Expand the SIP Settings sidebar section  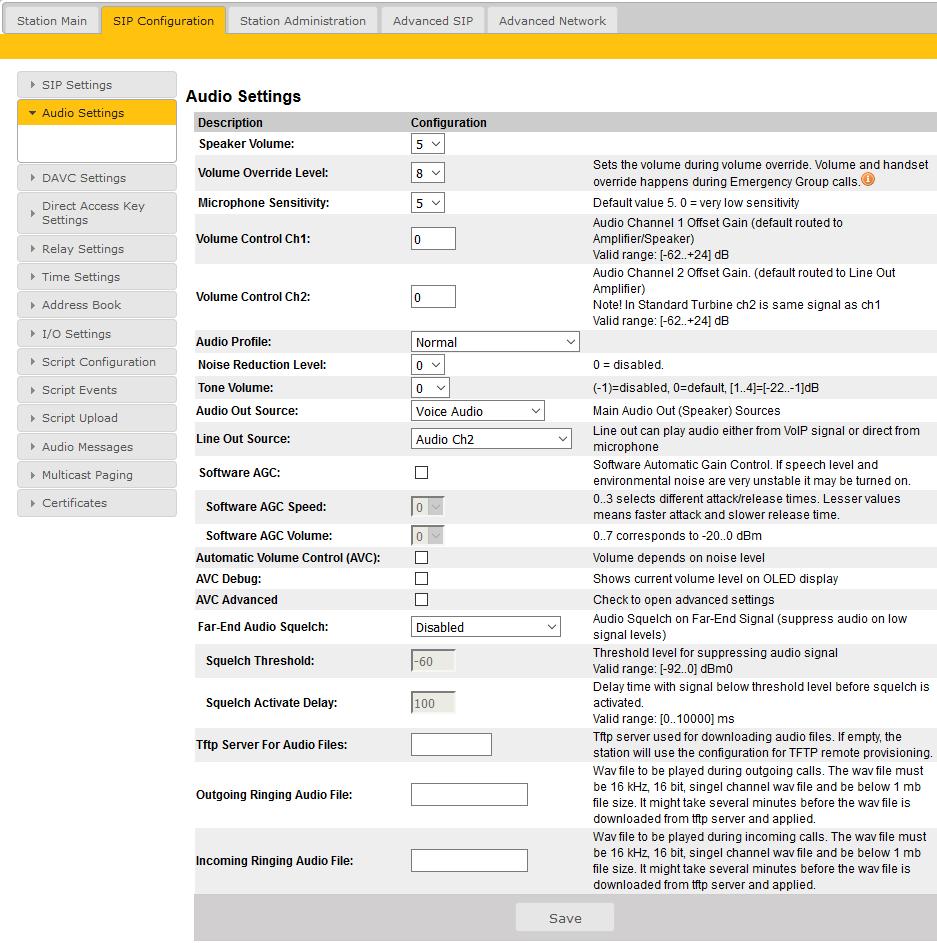coord(97,85)
